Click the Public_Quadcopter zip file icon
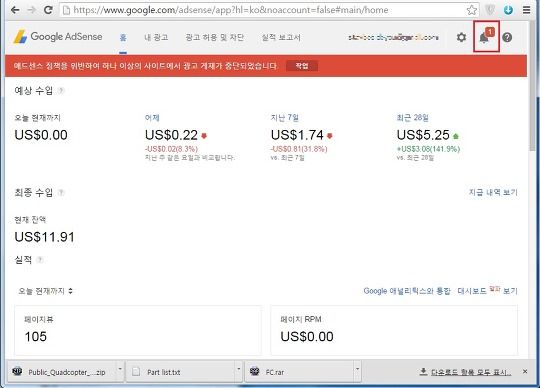This screenshot has width=540, height=388. click(x=17, y=371)
